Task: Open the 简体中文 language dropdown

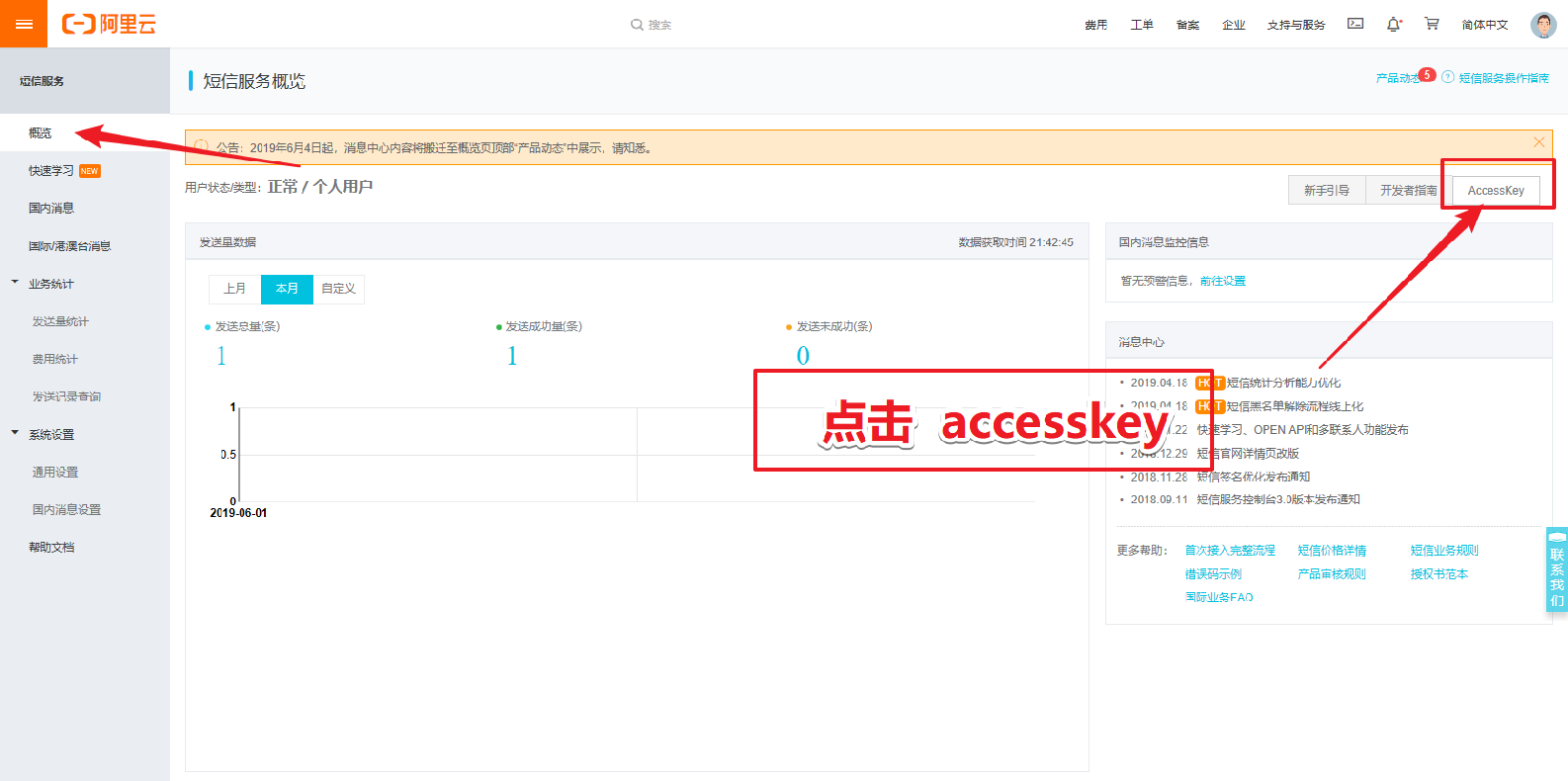Action: click(x=1485, y=25)
